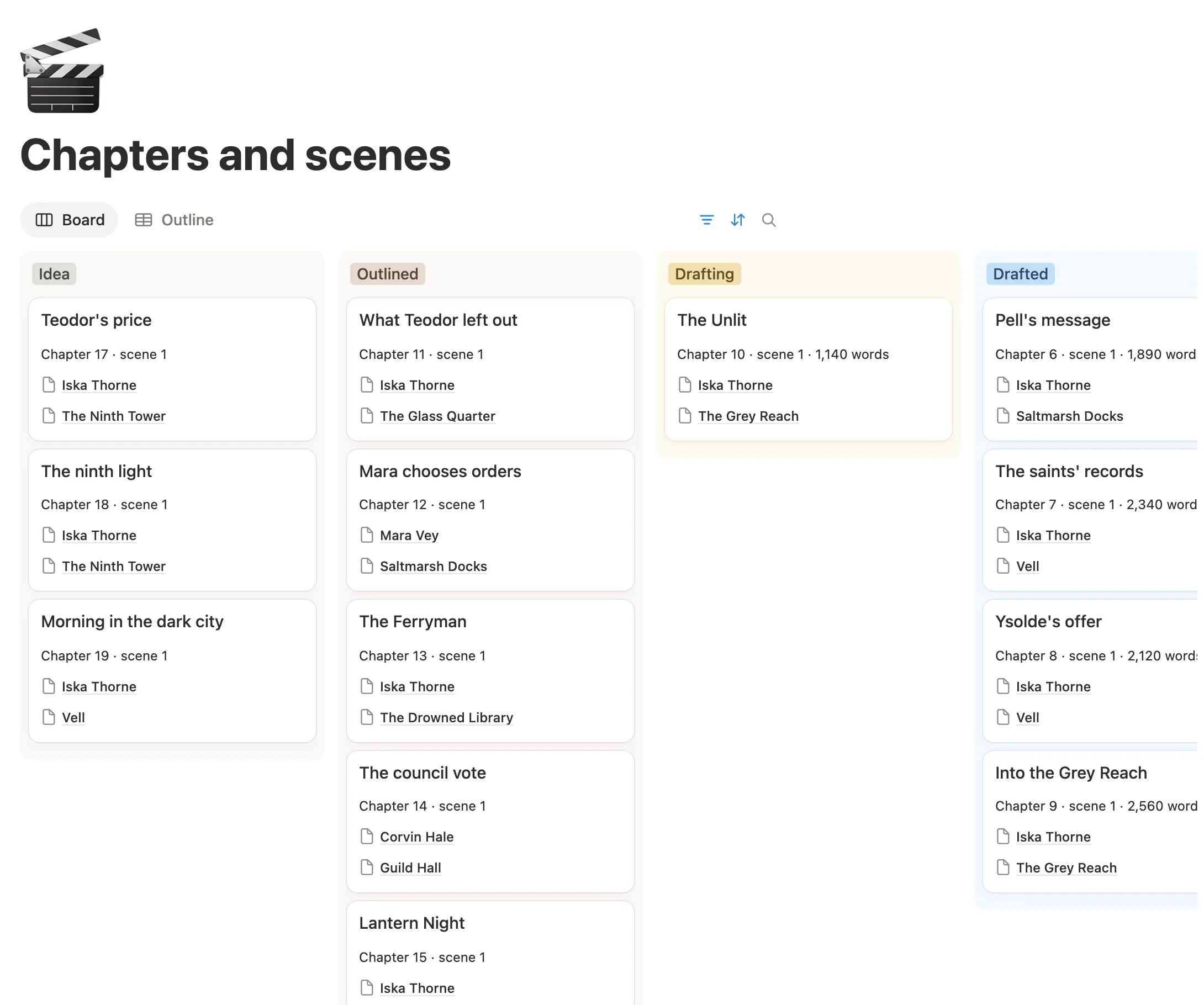
Task: Click the Idea column label
Action: coord(54,274)
